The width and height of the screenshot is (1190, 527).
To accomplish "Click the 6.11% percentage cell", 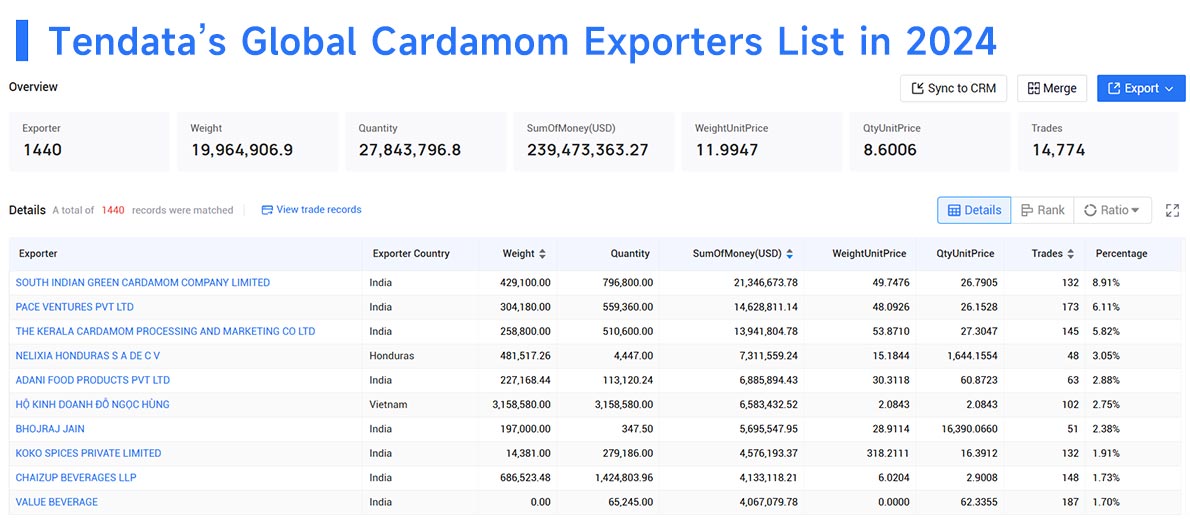I will tap(1105, 307).
